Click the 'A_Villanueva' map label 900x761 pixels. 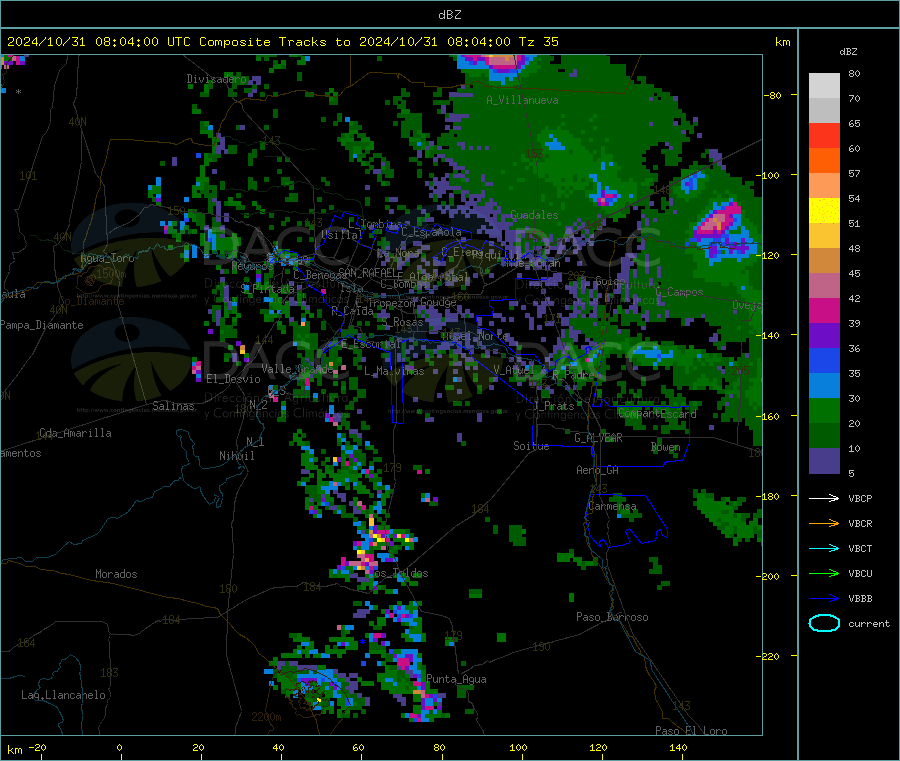tap(522, 100)
